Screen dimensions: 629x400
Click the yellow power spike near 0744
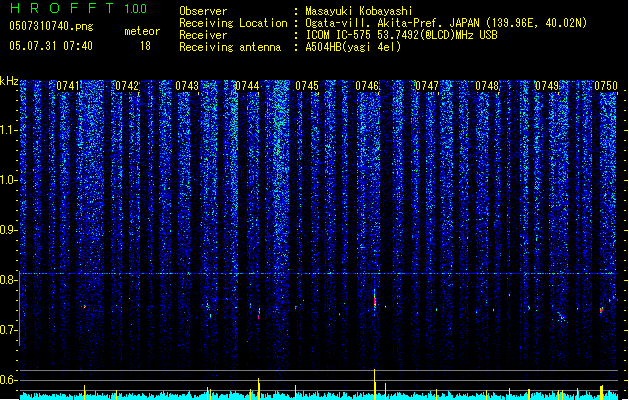pos(259,389)
